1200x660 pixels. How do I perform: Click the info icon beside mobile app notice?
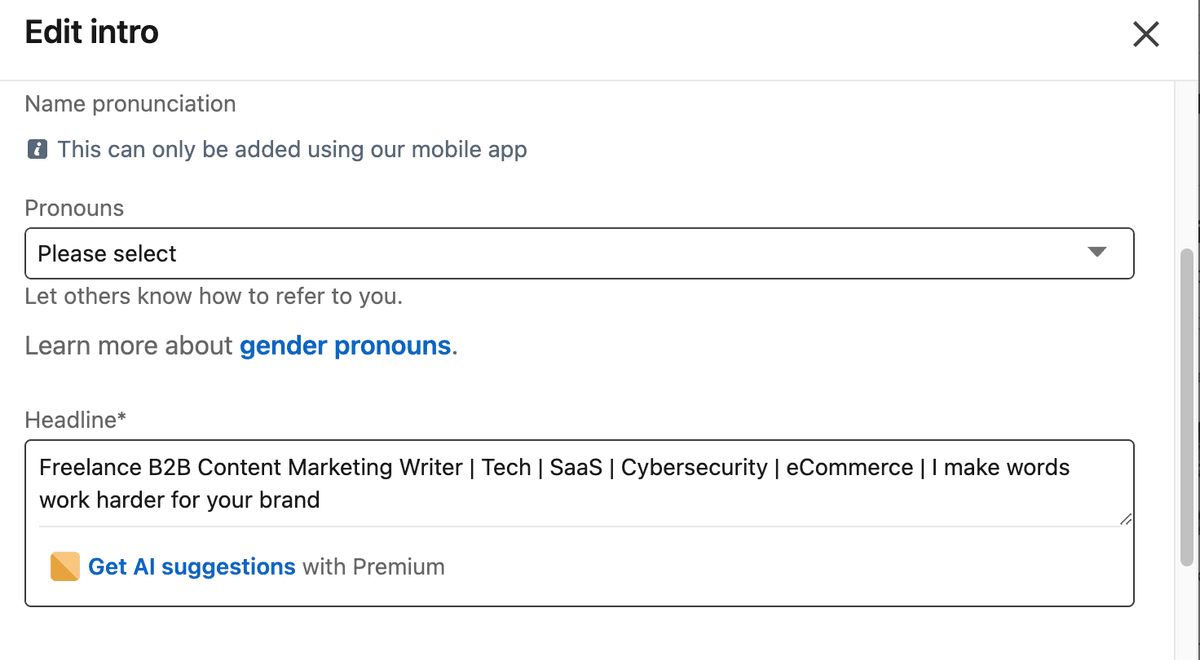click(37, 150)
